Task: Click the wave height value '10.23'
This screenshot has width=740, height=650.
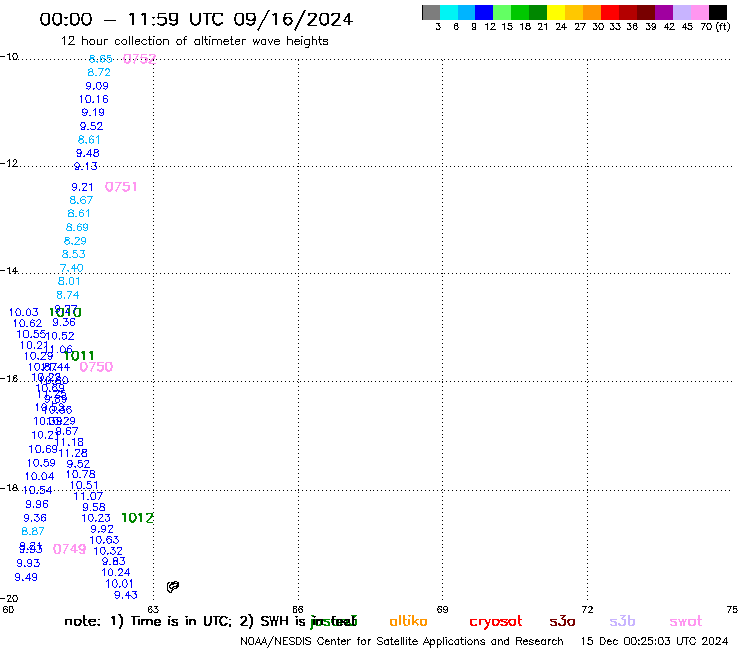Action: 96,518
